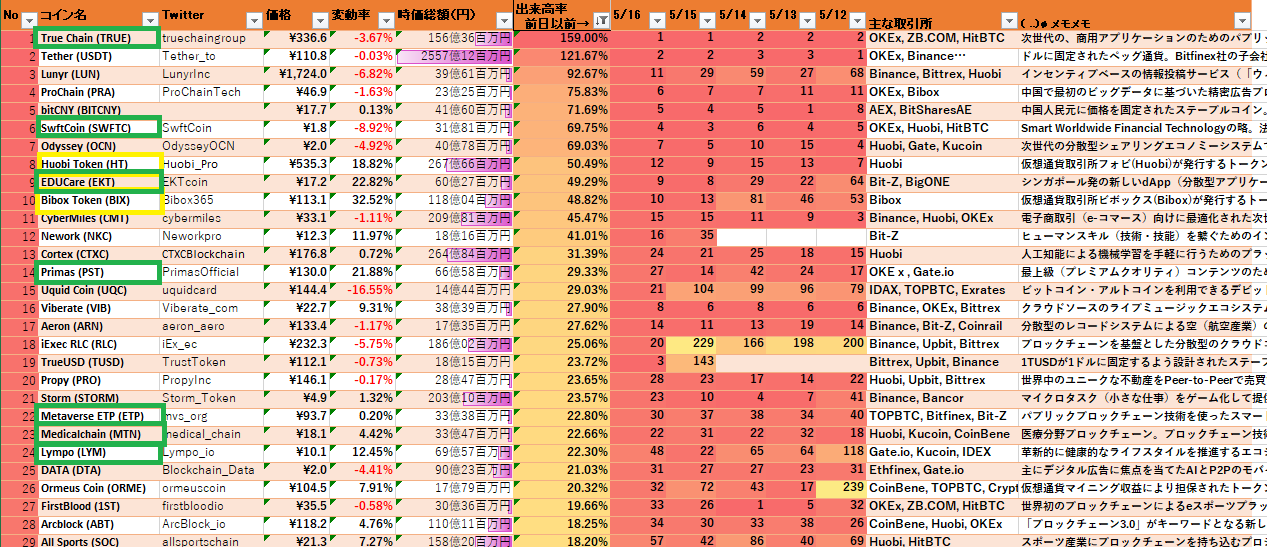Click the 32.52% change rate cell
Viewport: 1267px width, 547px height.
[x=362, y=200]
